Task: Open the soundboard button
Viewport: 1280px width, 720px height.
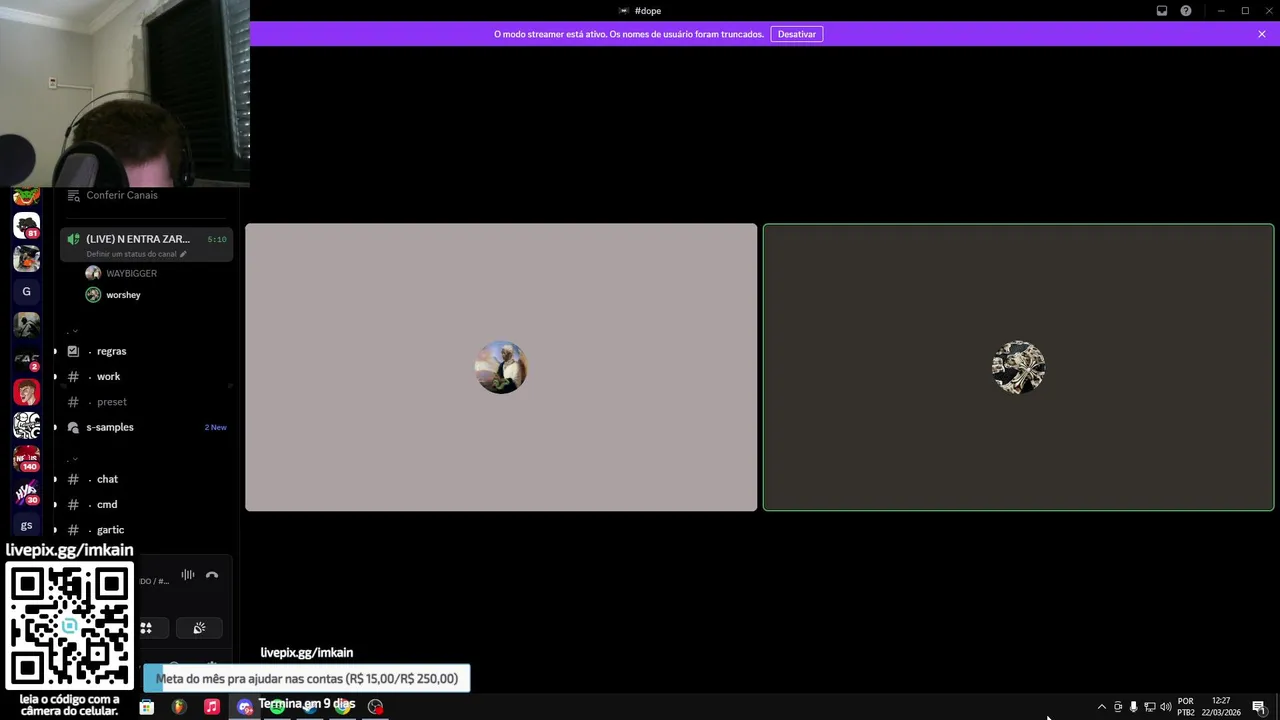Action: pos(199,628)
